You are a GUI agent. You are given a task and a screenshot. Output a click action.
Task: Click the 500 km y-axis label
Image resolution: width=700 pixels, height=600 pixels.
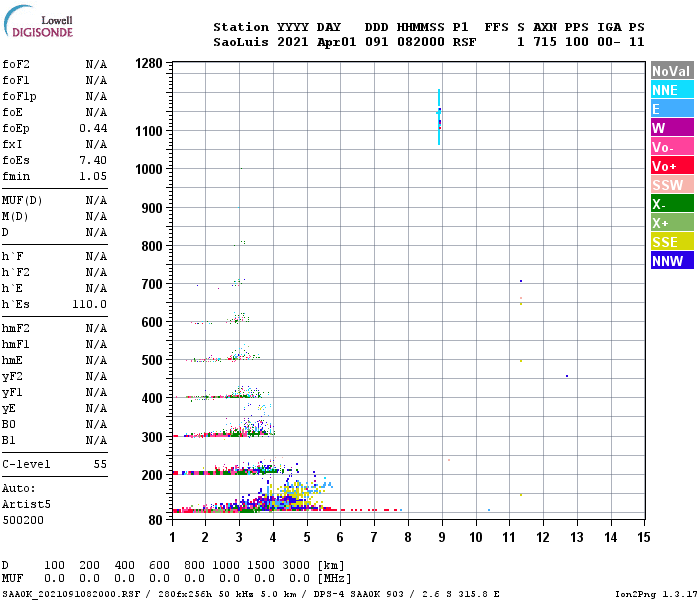click(x=152, y=360)
